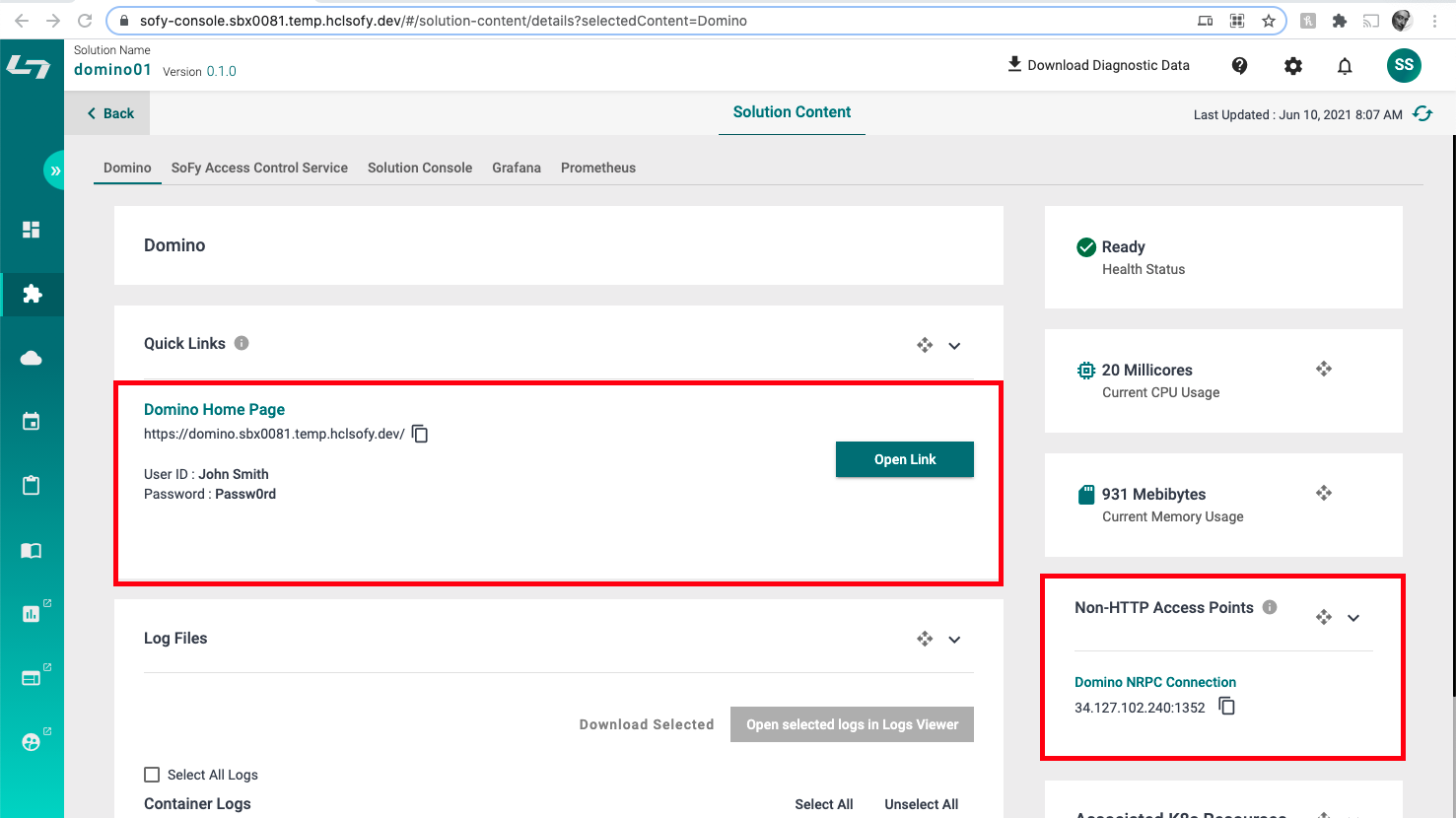
Task: Open the book documentation icon in sidebar
Action: click(x=32, y=550)
